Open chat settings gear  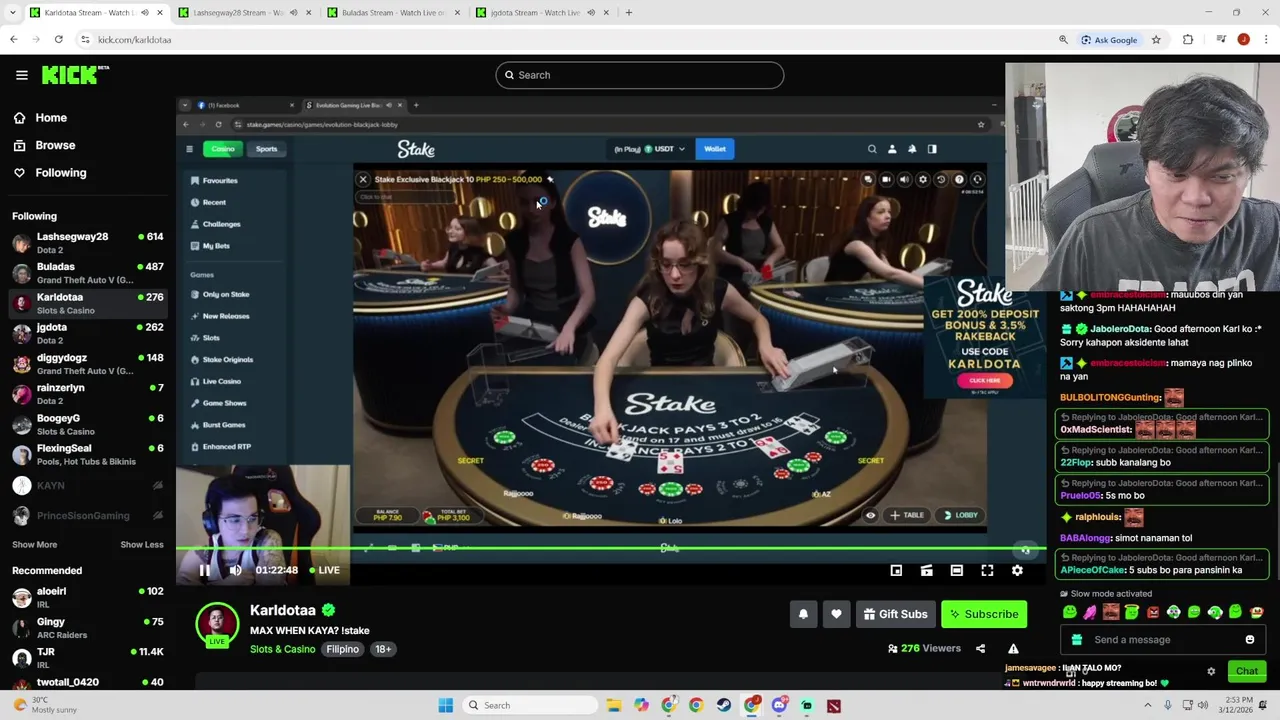1211,671
